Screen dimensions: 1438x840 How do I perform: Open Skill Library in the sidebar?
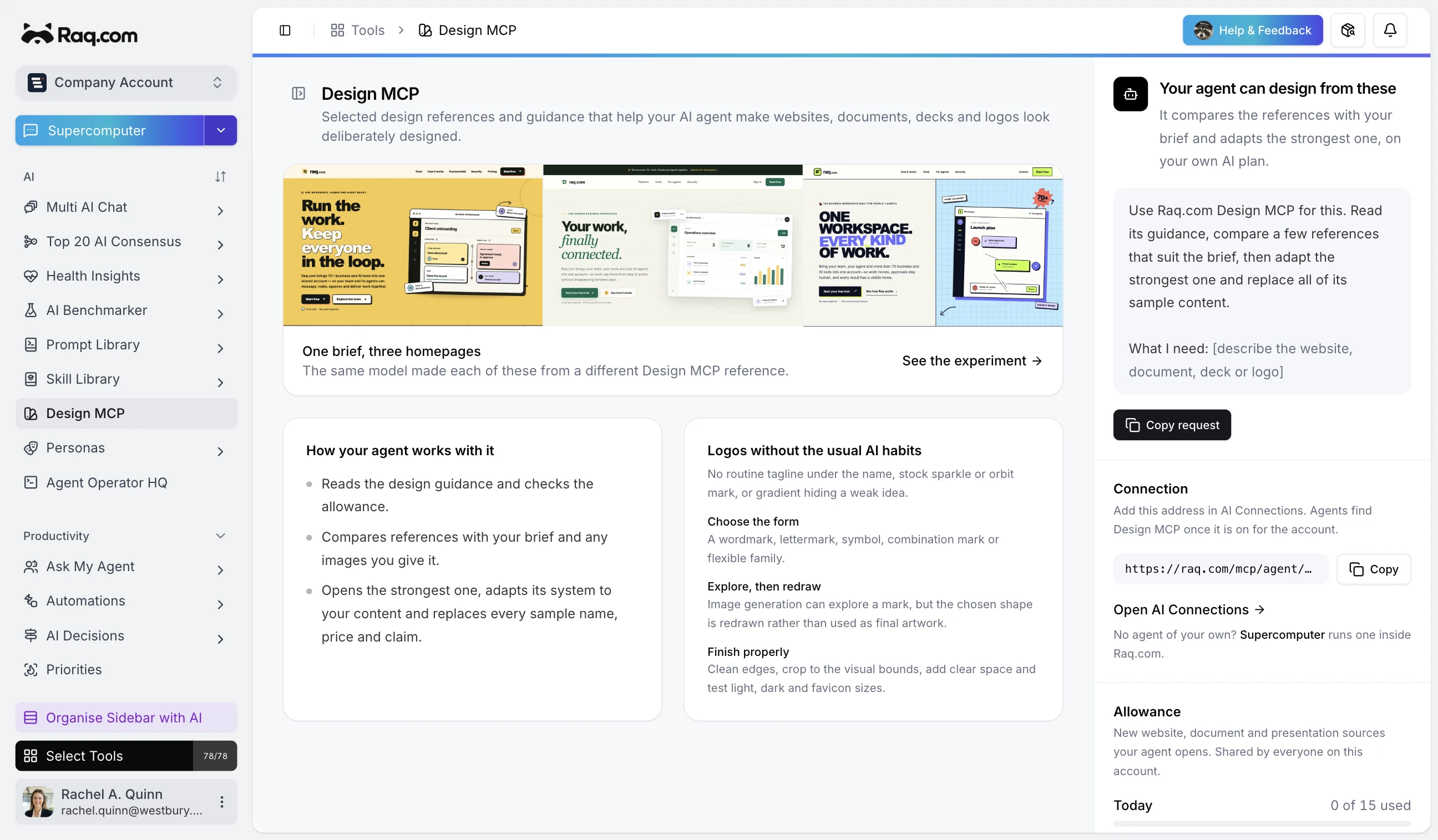click(x=126, y=379)
